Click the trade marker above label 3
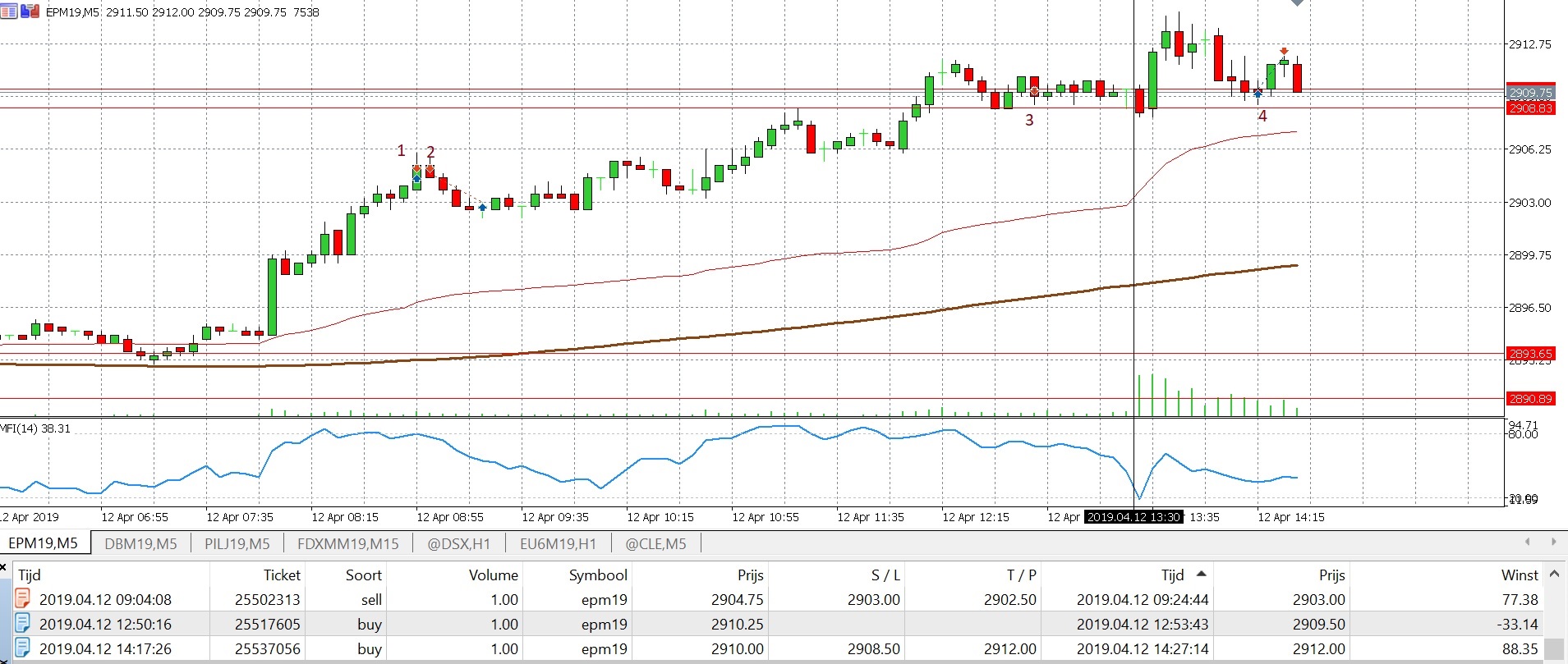Image resolution: width=1568 pixels, height=664 pixels. pos(1034,92)
